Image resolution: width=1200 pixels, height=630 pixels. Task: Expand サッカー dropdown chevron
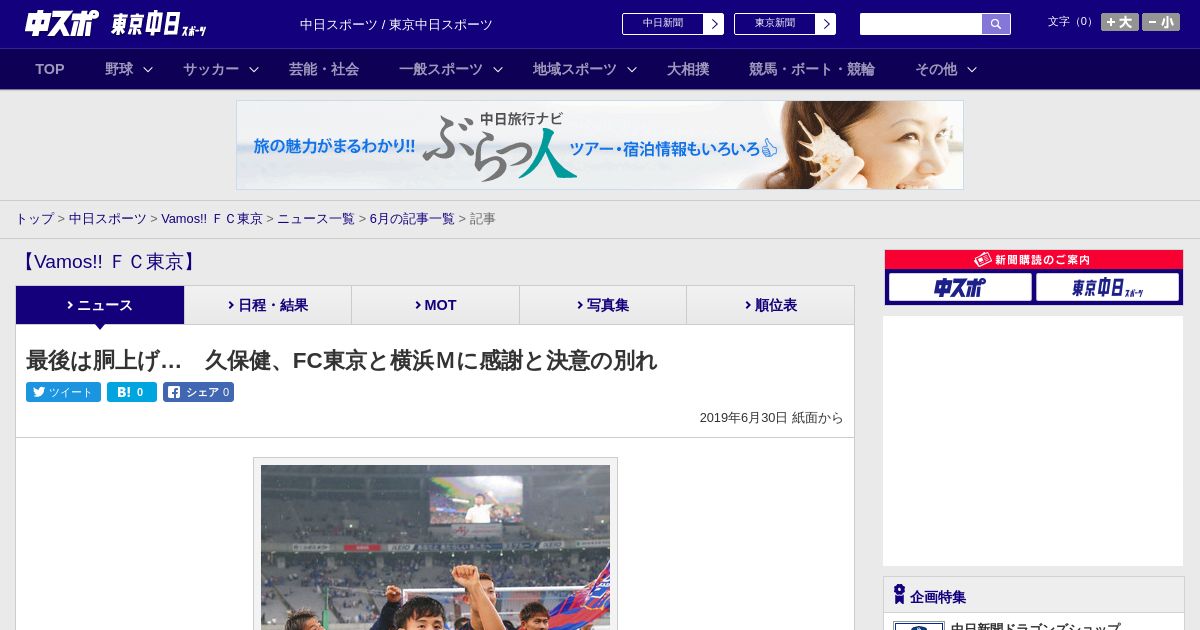click(x=254, y=69)
